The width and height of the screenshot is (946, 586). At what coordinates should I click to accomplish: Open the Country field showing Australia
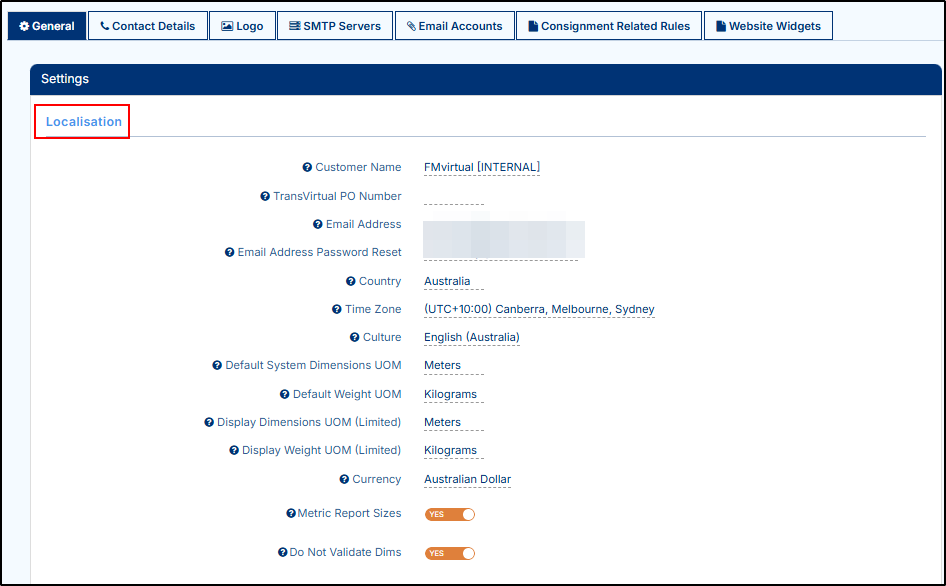point(447,282)
